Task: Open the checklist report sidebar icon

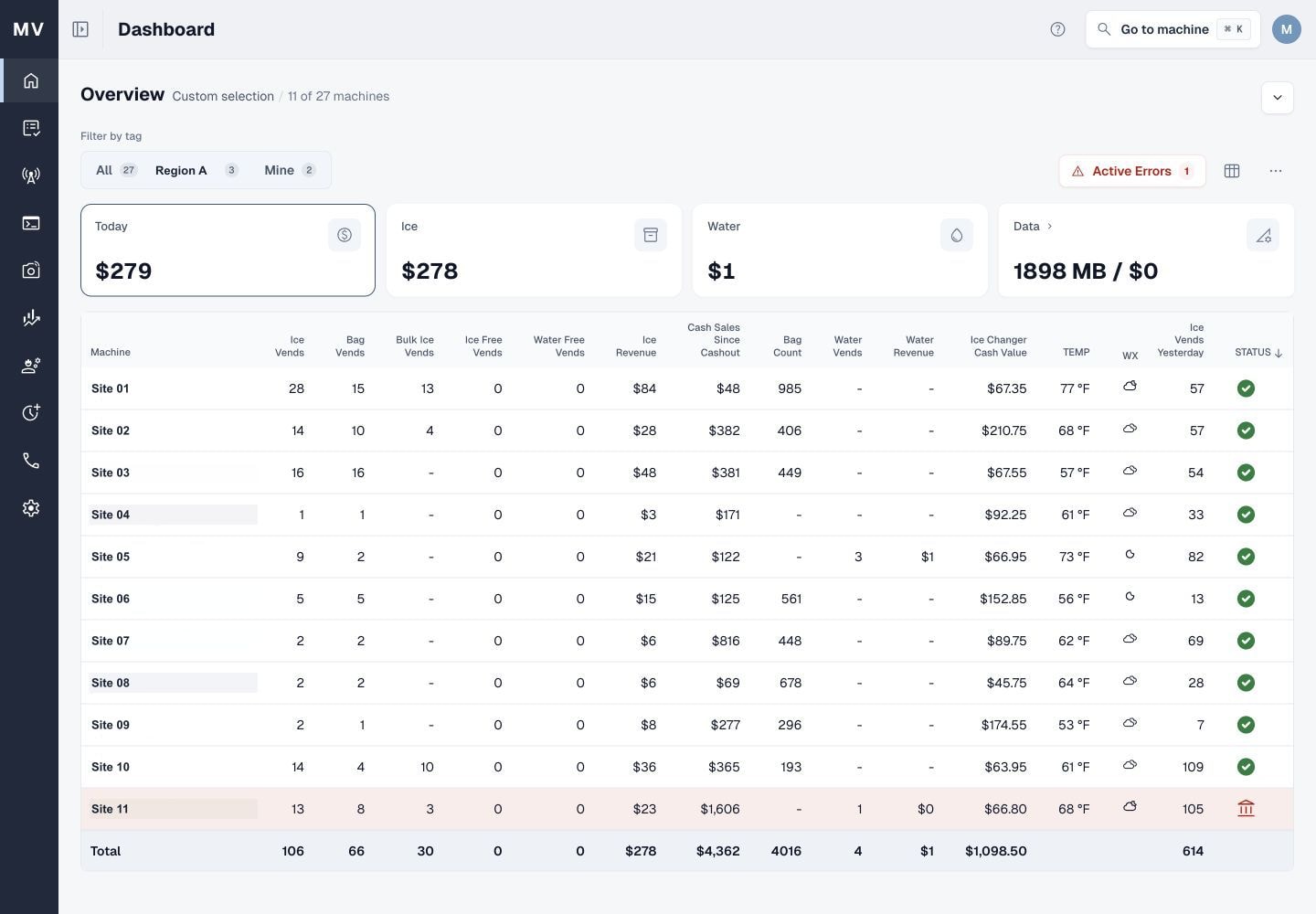Action: coord(31,128)
